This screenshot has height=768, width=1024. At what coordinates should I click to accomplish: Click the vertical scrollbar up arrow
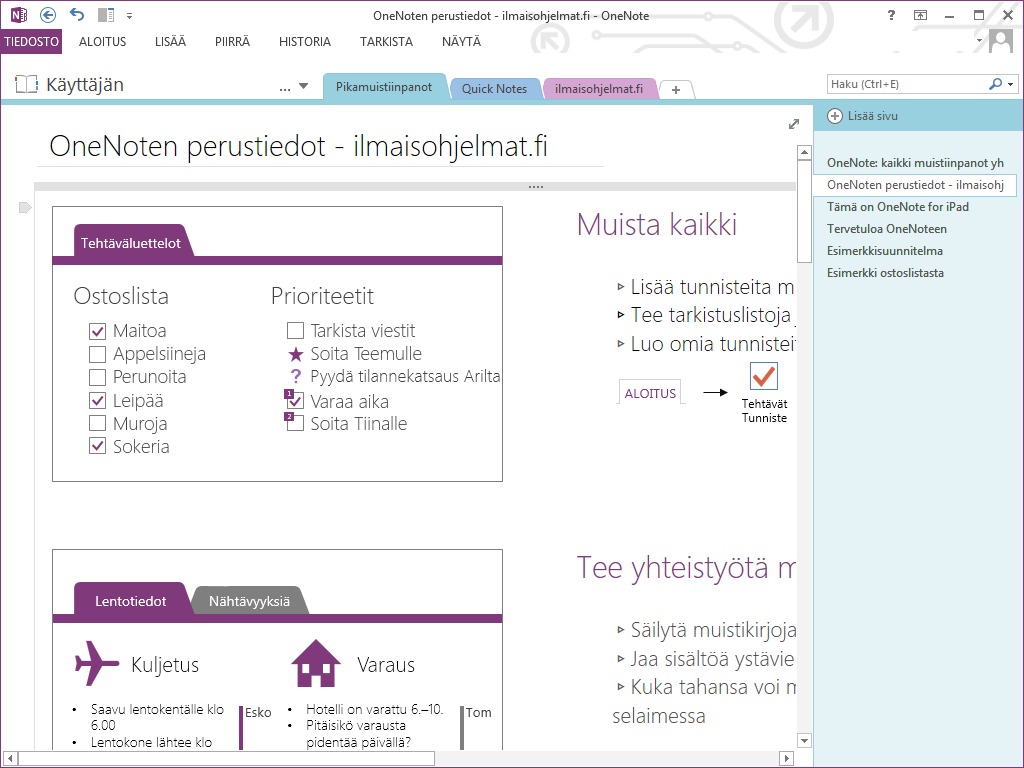pos(805,153)
